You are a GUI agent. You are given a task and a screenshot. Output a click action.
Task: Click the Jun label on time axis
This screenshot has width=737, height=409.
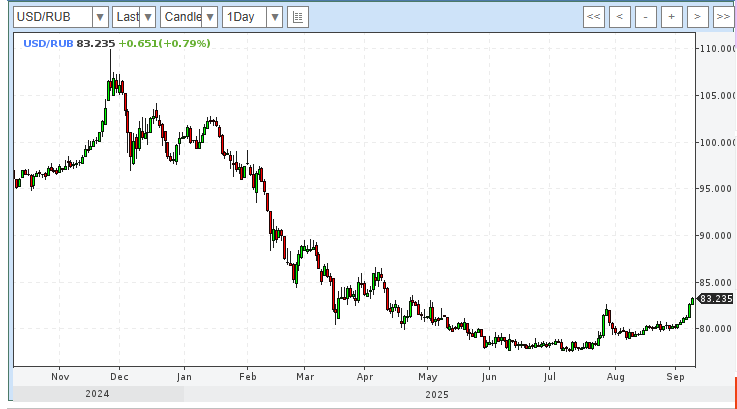489,377
